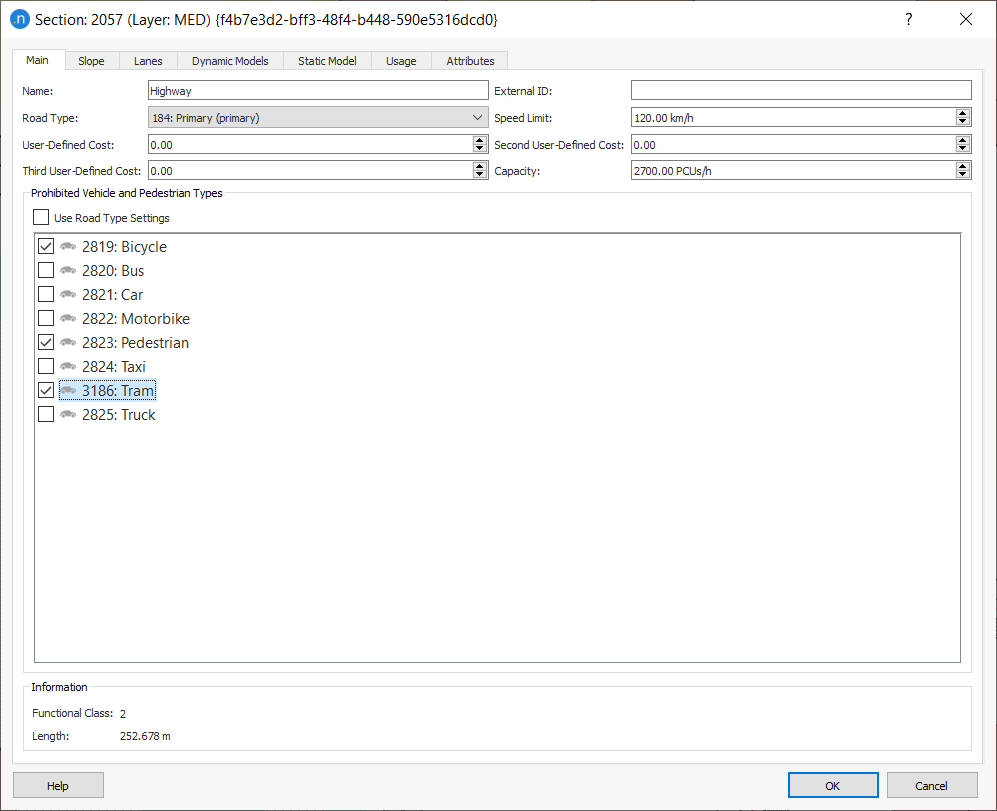This screenshot has width=997, height=811.
Task: Click the vehicle icon beside 2819: Bicycle
Action: (67, 246)
